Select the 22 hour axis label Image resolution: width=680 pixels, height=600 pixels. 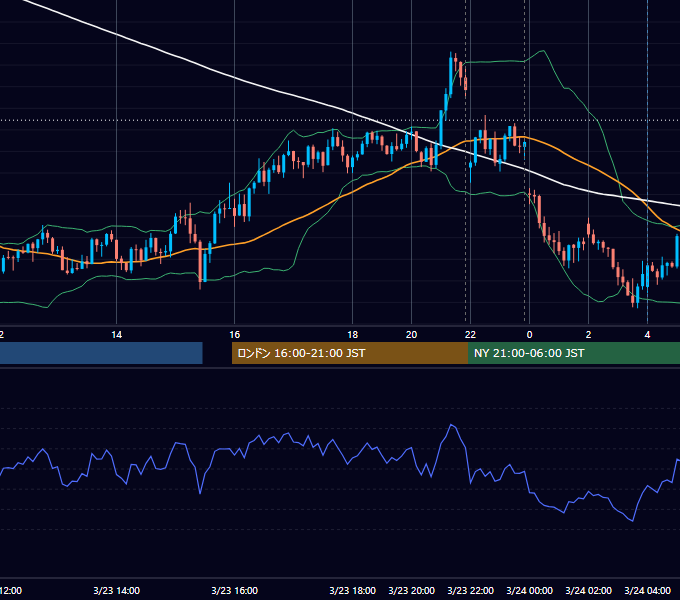[x=471, y=335]
